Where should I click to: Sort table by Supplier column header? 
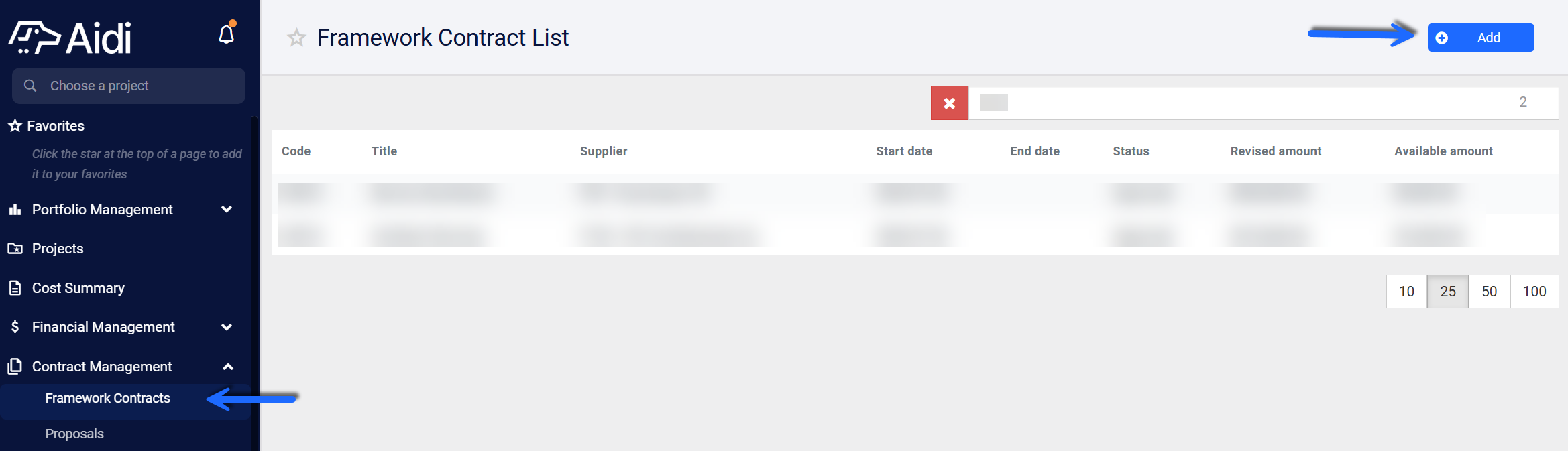click(604, 151)
